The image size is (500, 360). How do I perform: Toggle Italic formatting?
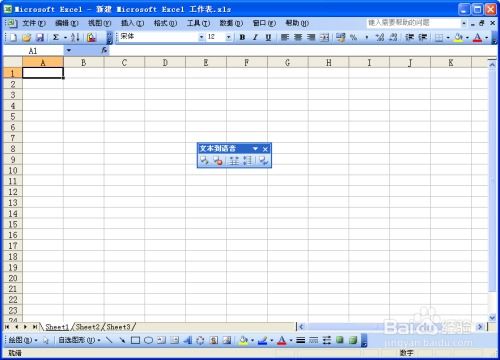[255, 37]
